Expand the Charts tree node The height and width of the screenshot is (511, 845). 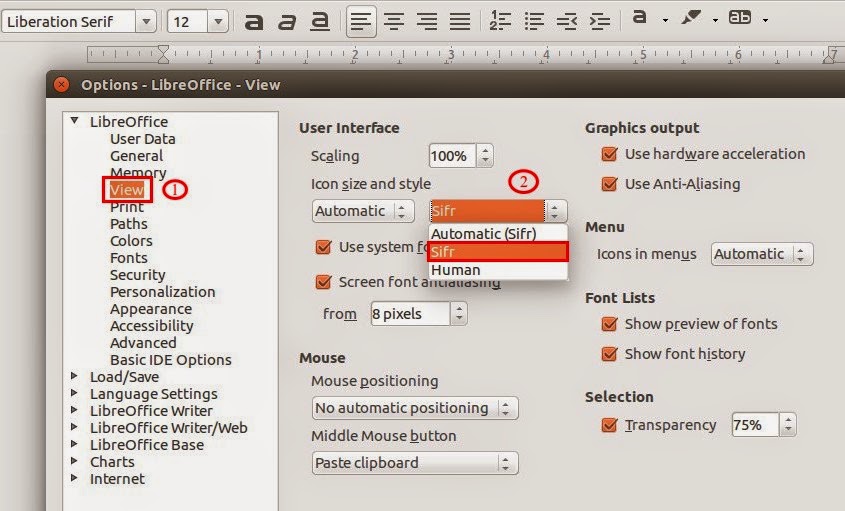[x=74, y=461]
